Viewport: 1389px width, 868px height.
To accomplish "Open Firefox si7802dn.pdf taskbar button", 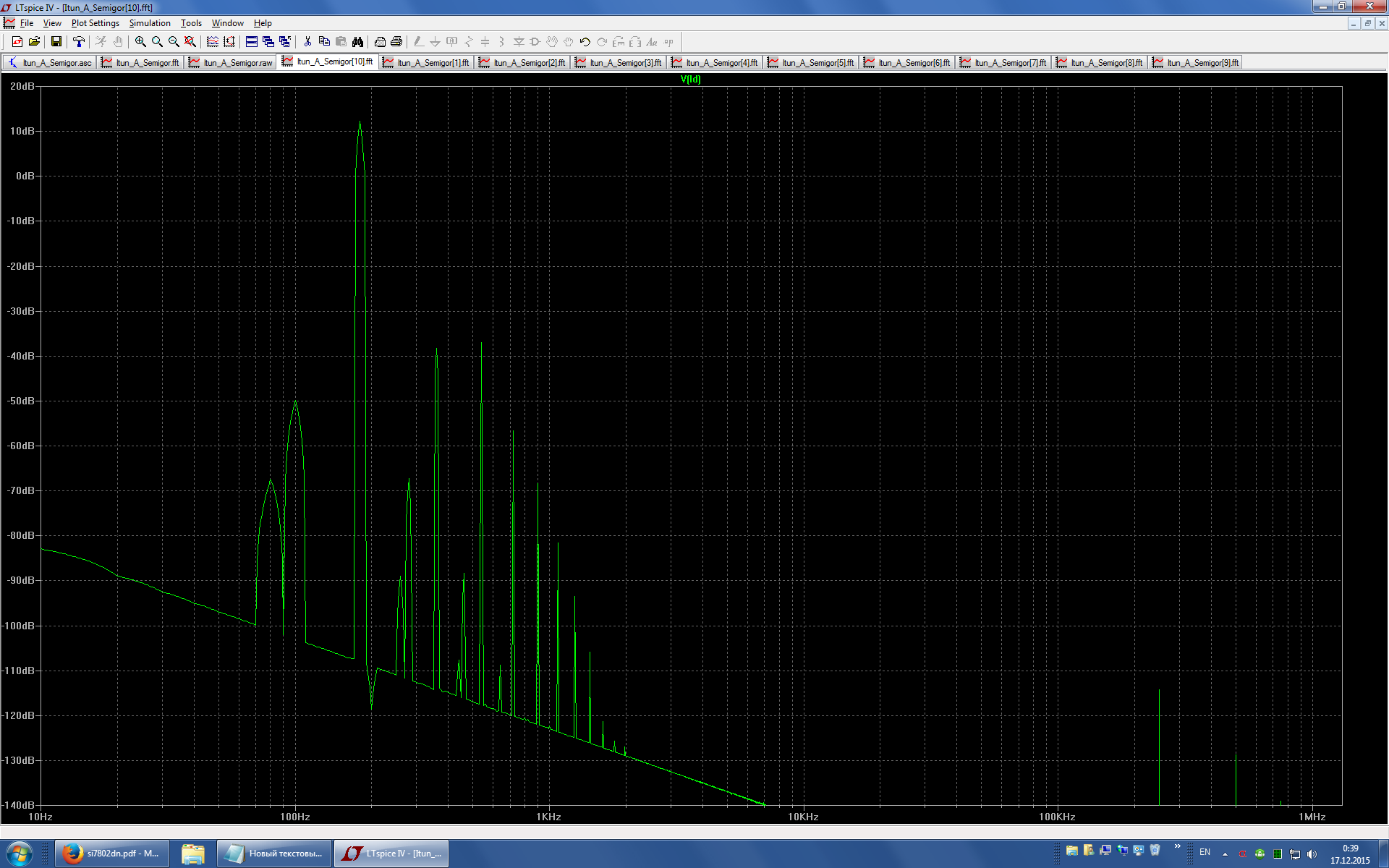I will coord(113,854).
